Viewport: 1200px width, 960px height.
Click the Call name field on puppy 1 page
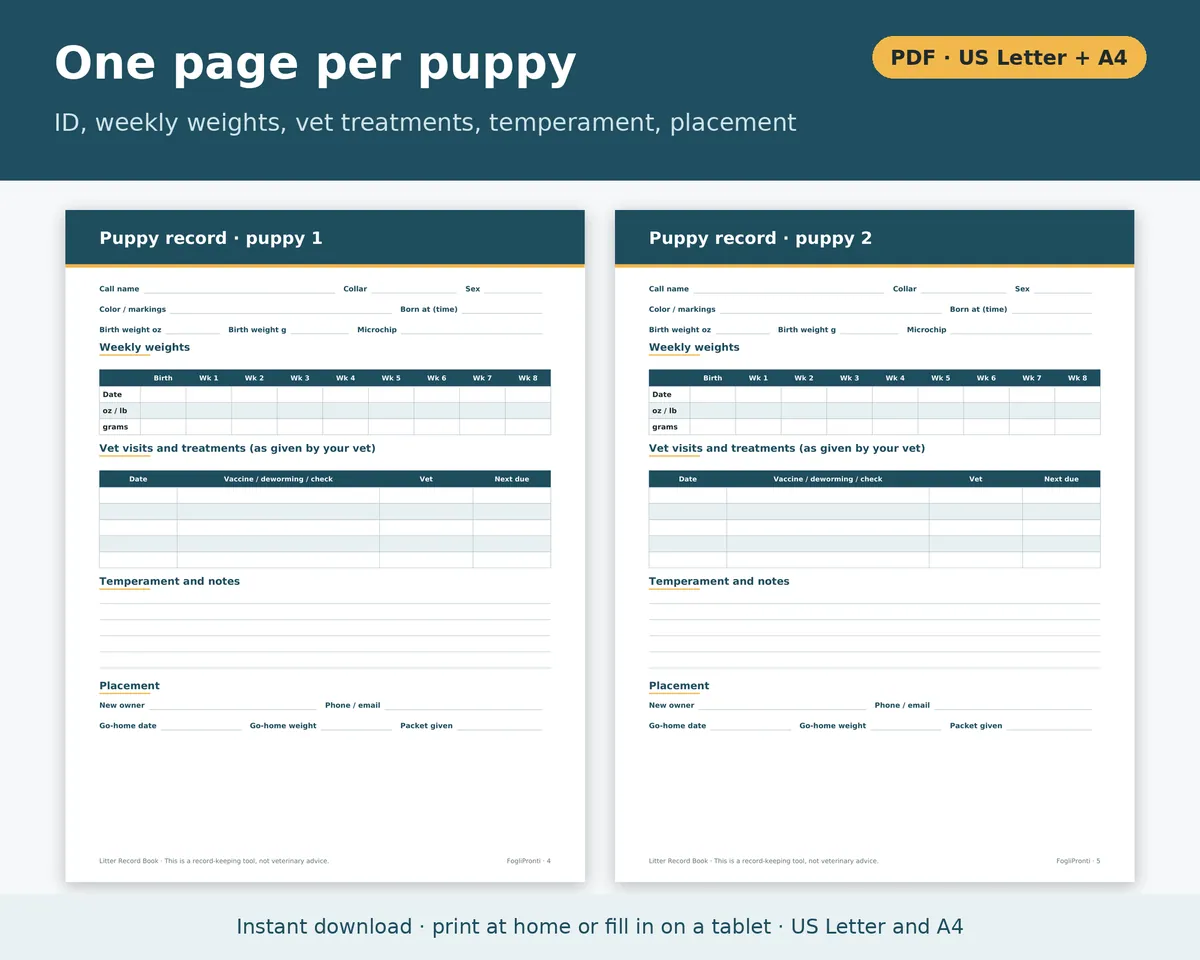tap(239, 289)
